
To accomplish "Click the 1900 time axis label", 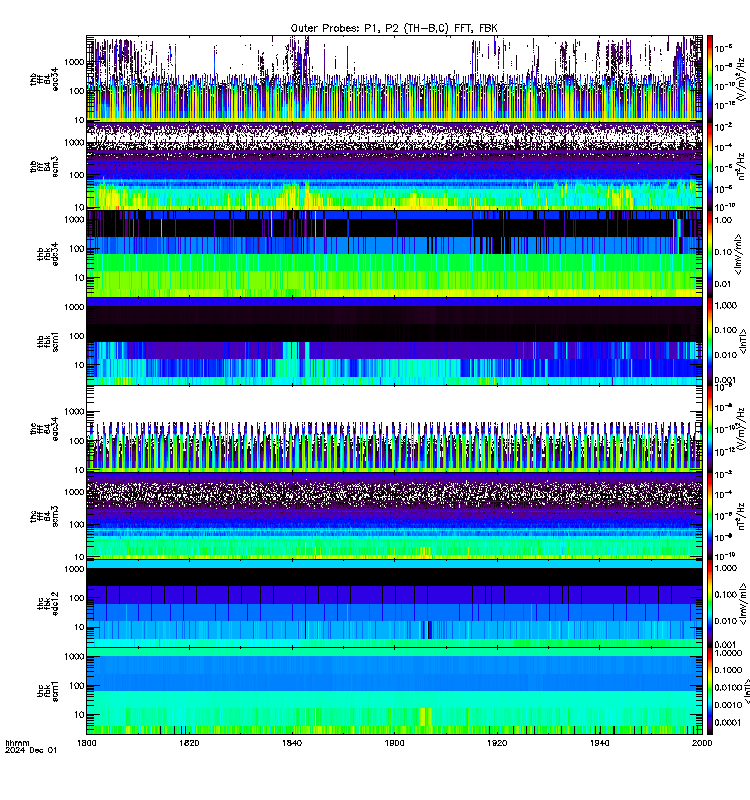I will click(x=394, y=743).
